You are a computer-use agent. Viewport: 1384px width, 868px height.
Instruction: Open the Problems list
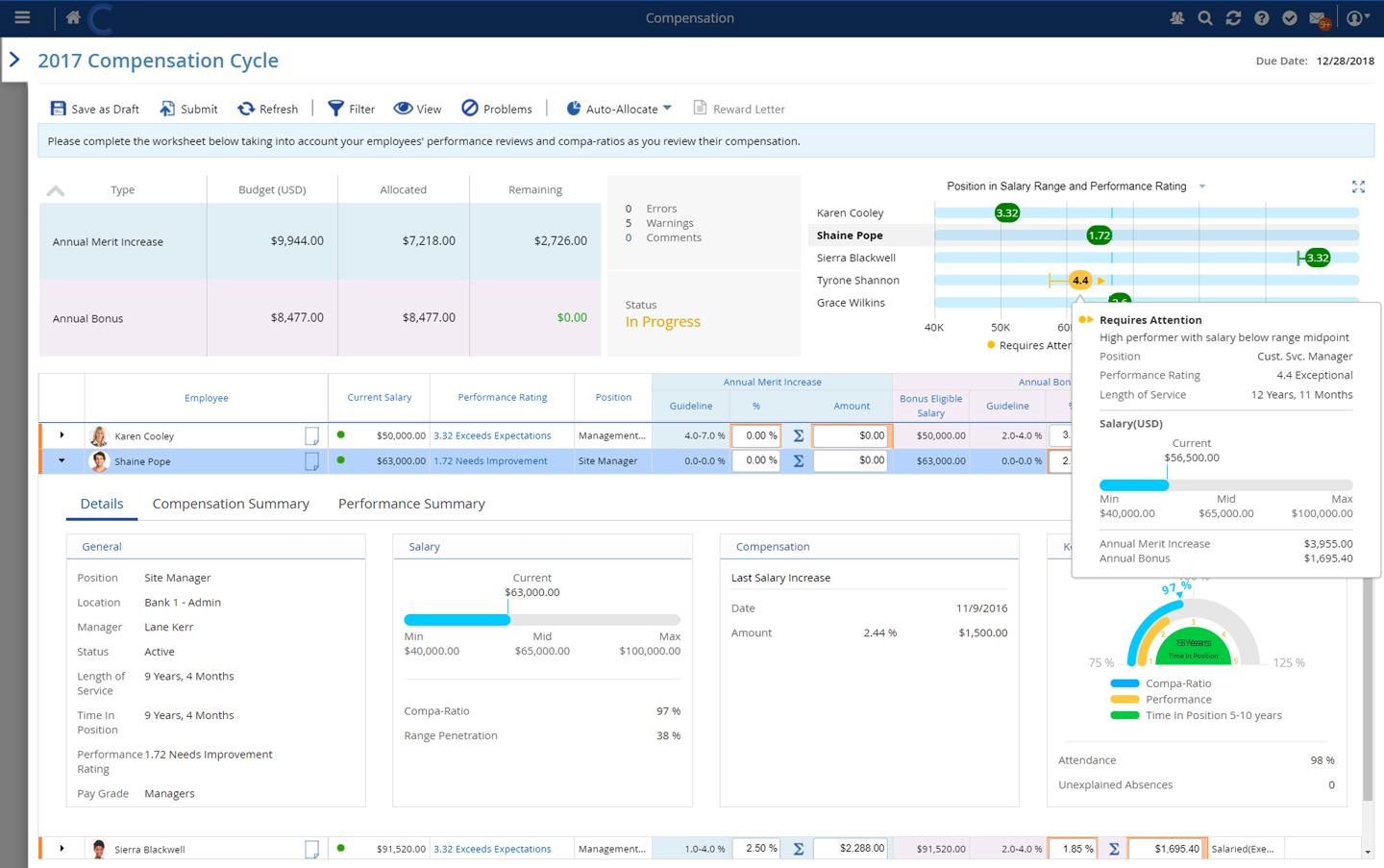coord(496,109)
